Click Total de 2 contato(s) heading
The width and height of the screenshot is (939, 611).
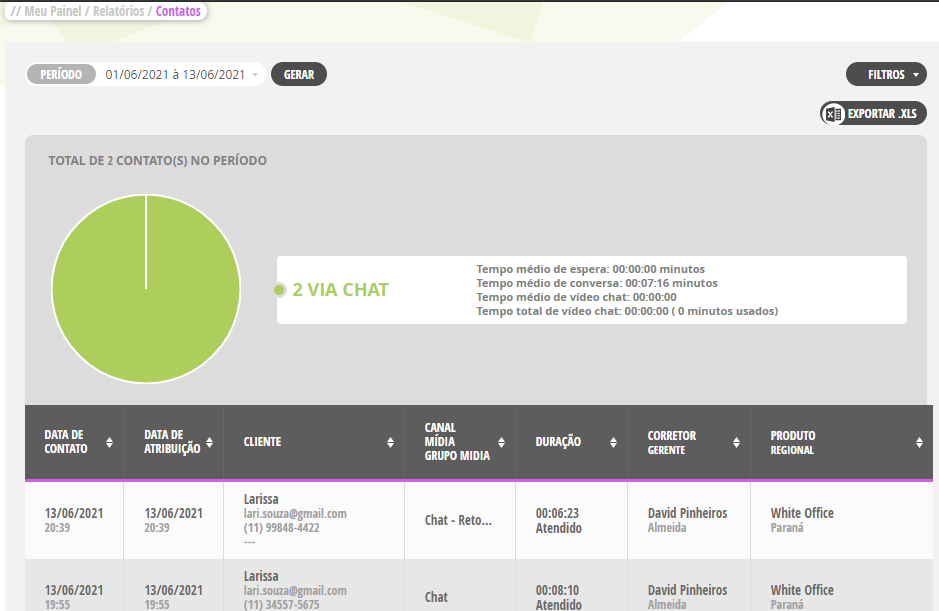(x=157, y=161)
